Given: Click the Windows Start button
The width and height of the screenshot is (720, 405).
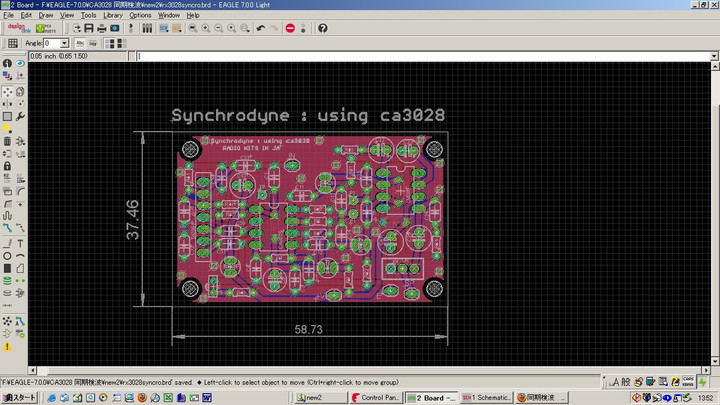Looking at the screenshot, I should click(20, 397).
